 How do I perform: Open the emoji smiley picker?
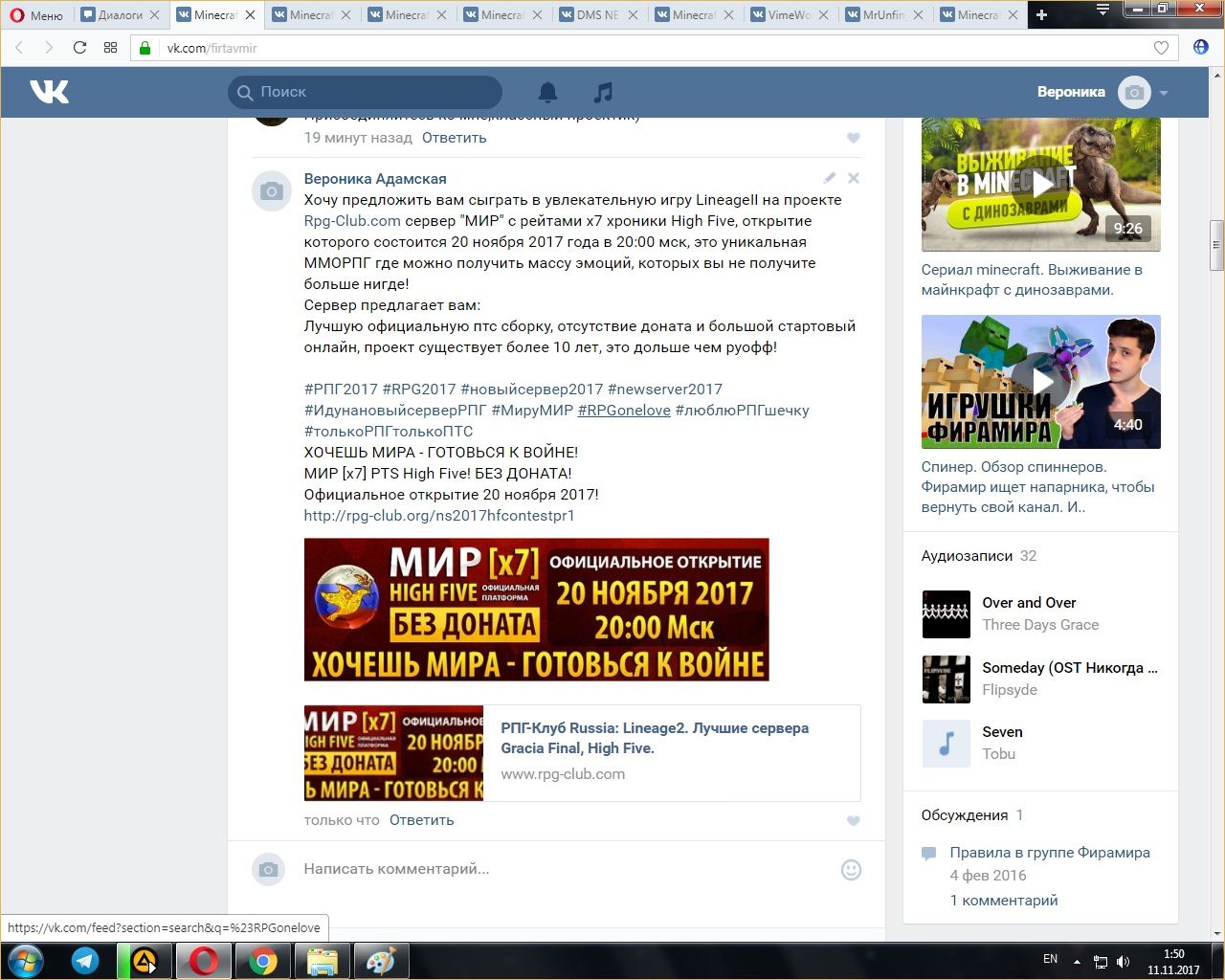click(x=851, y=870)
